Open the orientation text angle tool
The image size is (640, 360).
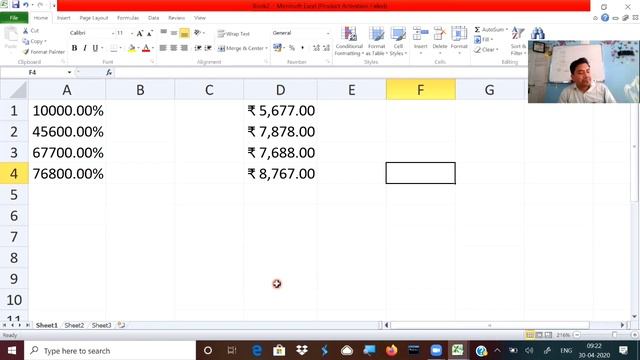click(198, 33)
